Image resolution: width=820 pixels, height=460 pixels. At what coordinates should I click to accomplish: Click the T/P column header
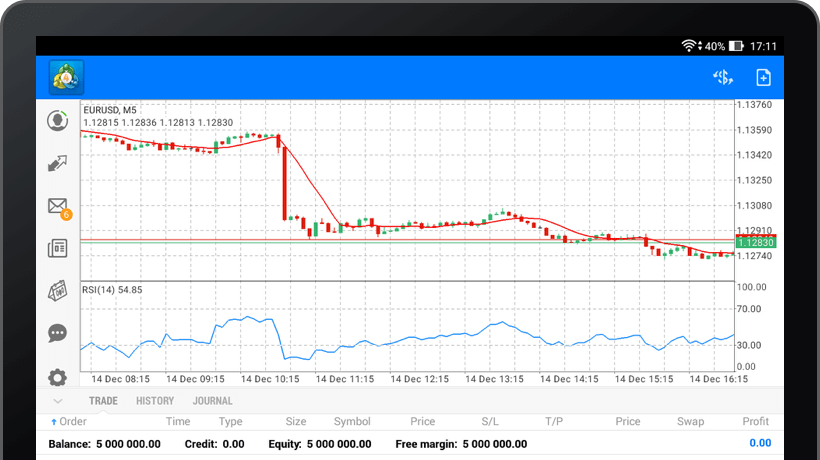pos(554,421)
